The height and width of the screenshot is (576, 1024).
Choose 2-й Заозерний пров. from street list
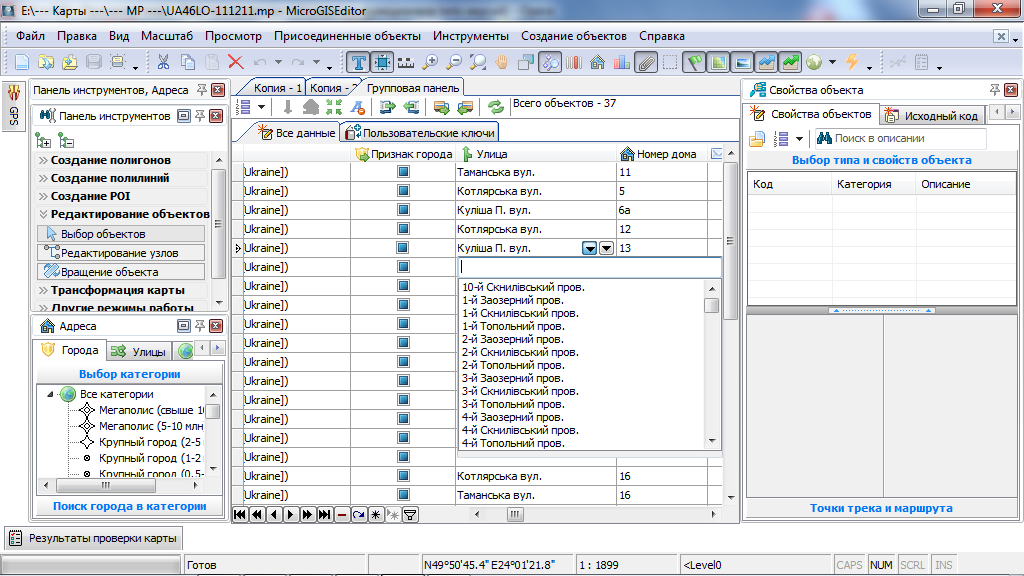tap(512, 339)
